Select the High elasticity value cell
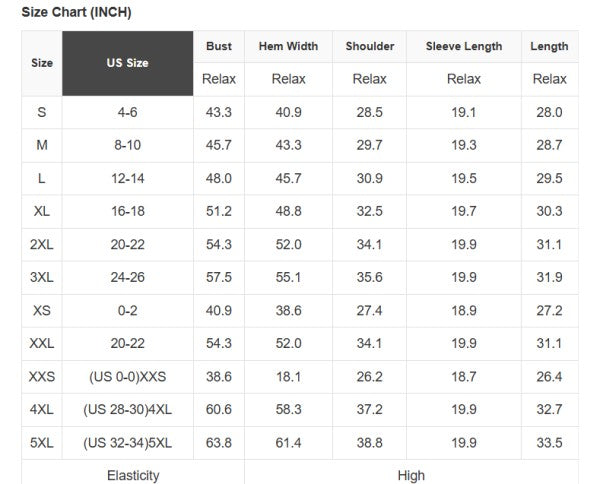 coord(410,476)
